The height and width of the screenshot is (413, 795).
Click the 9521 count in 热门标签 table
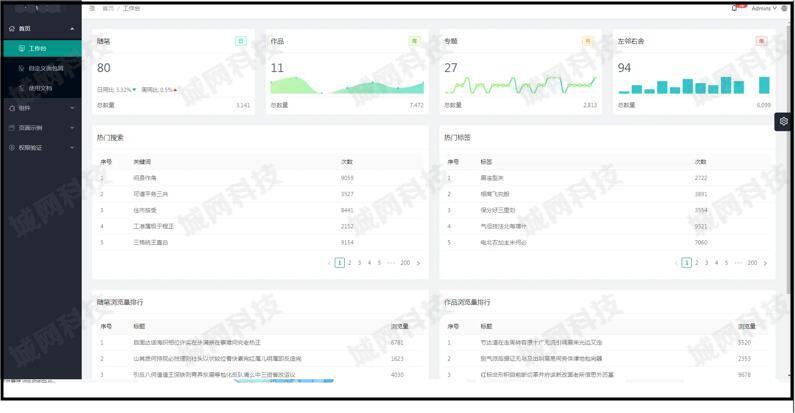[701, 227]
